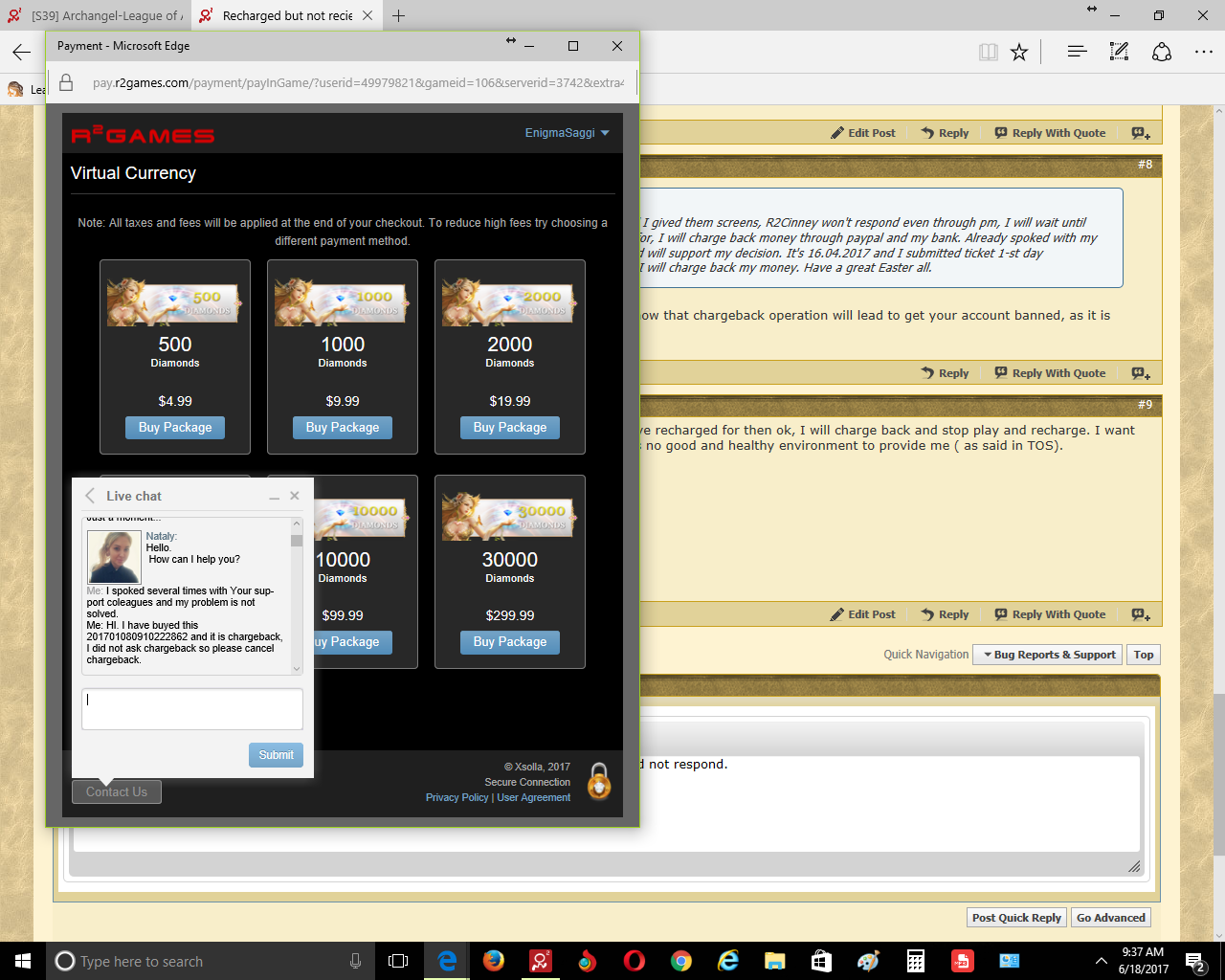Click the live chat message input box

click(x=192, y=709)
